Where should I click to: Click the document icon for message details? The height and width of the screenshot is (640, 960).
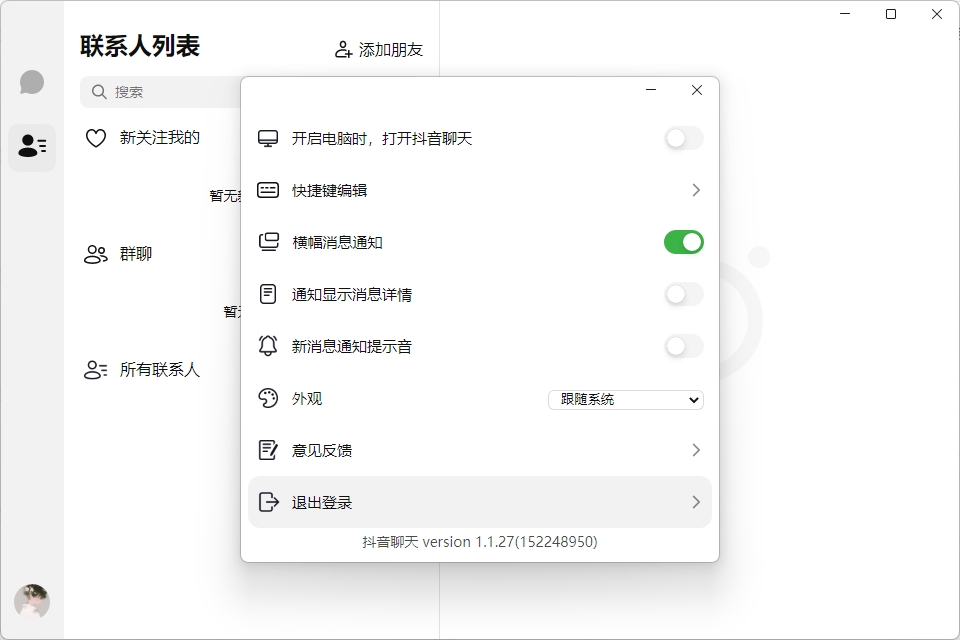pyautogui.click(x=268, y=295)
